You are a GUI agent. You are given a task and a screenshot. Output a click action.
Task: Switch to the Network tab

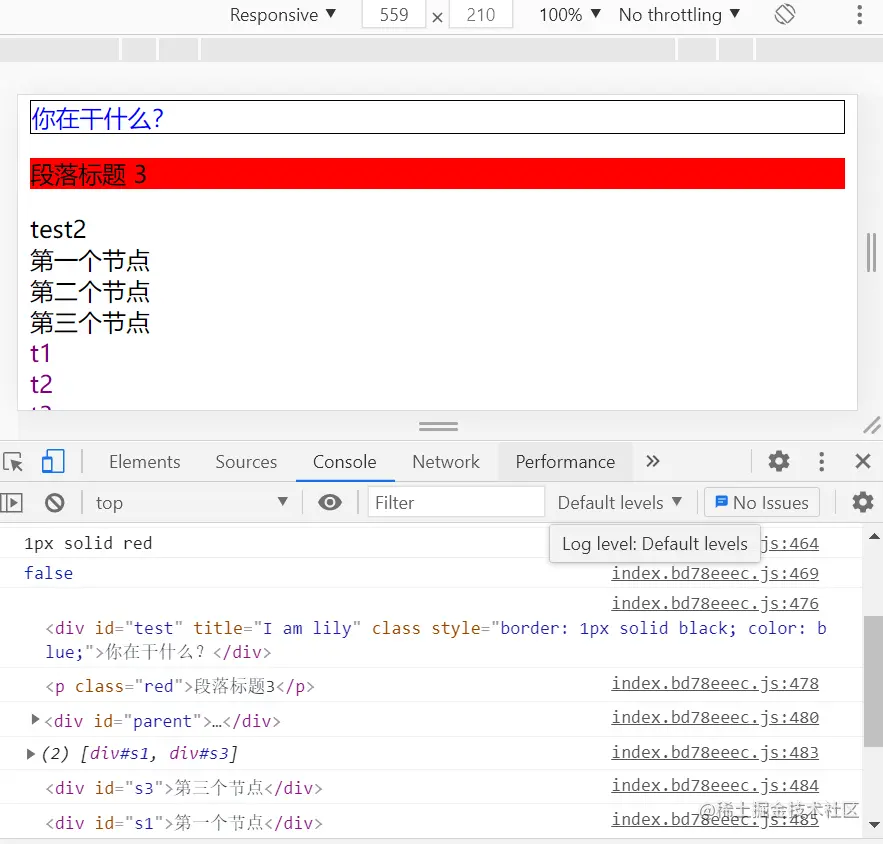coord(446,462)
